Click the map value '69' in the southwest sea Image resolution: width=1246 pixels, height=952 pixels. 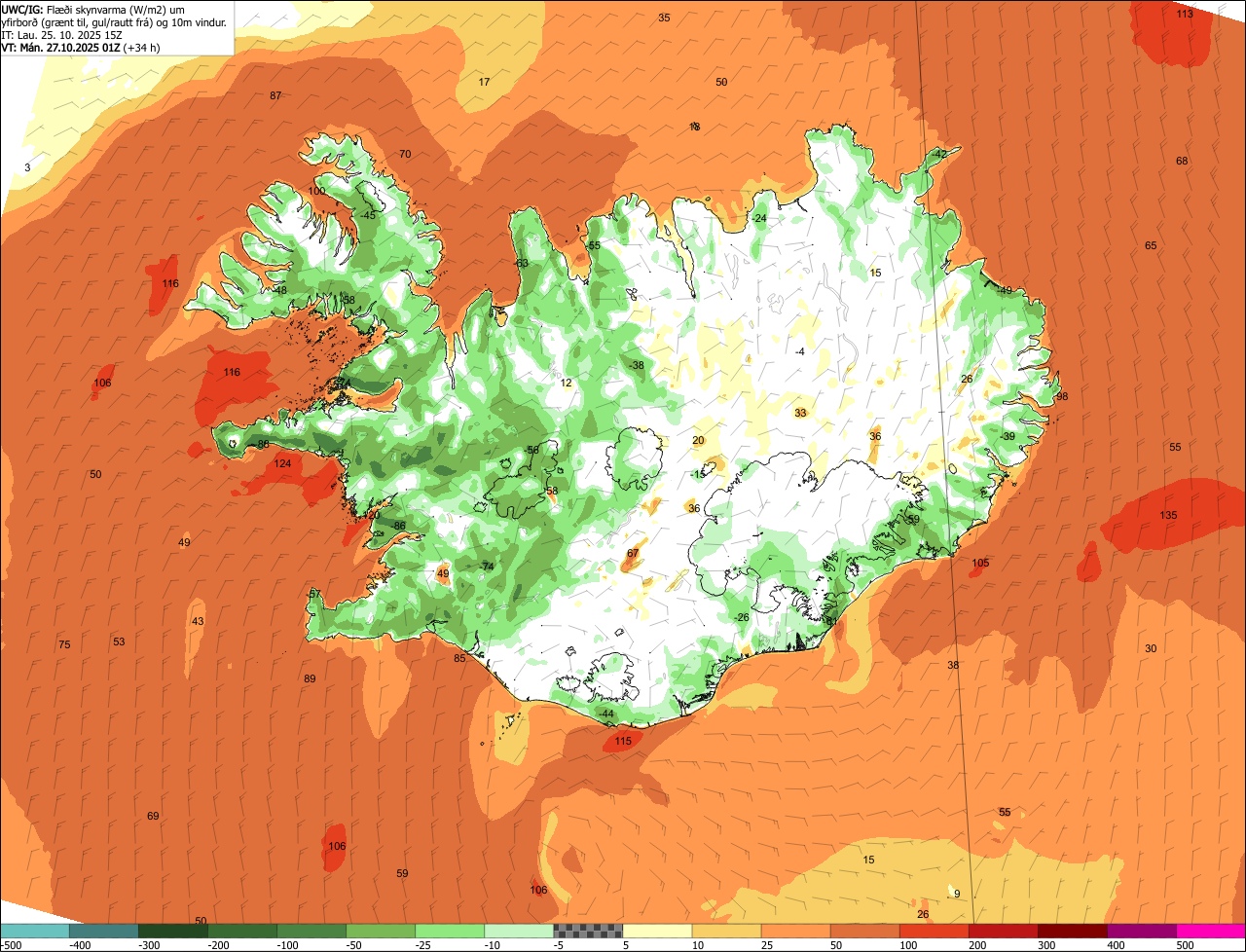click(x=153, y=816)
